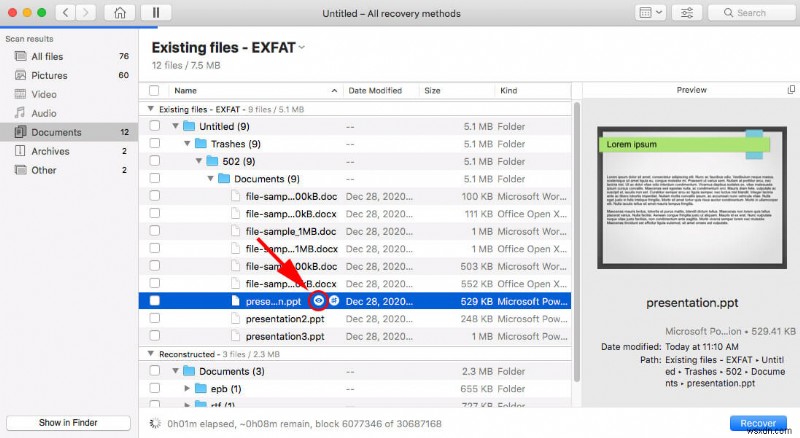Screen dimensions: 800x438
Task: Select the presentation2.ppt row
Action: pyautogui.click(x=355, y=318)
